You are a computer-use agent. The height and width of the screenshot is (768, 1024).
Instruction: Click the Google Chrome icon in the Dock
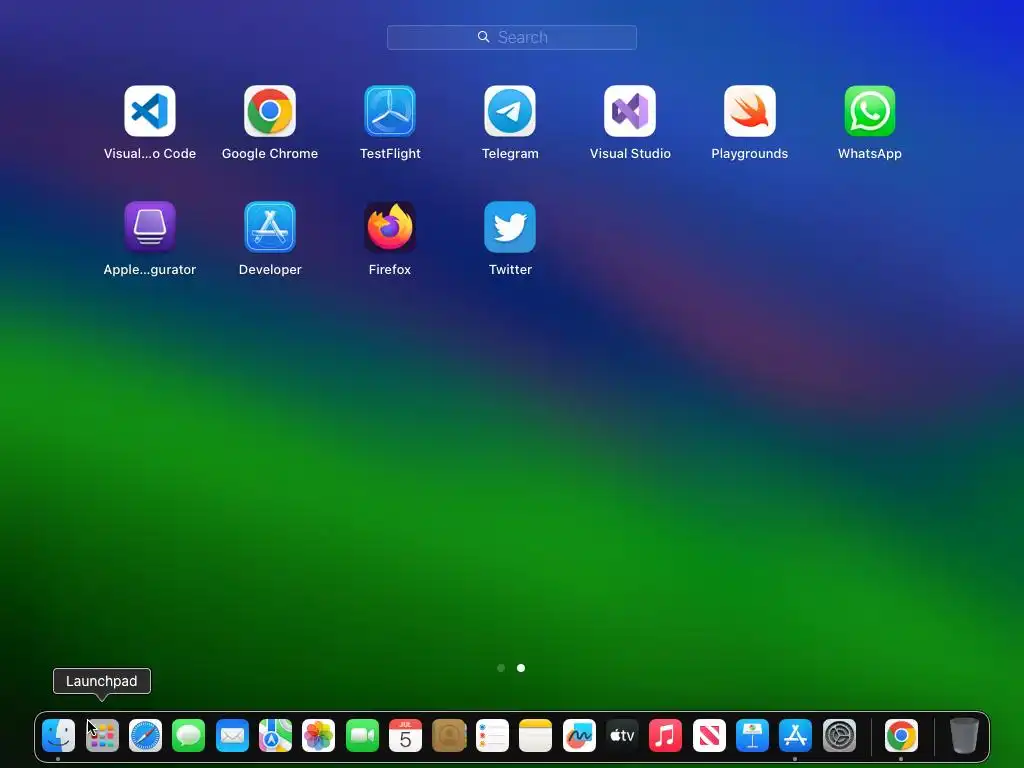coord(901,736)
